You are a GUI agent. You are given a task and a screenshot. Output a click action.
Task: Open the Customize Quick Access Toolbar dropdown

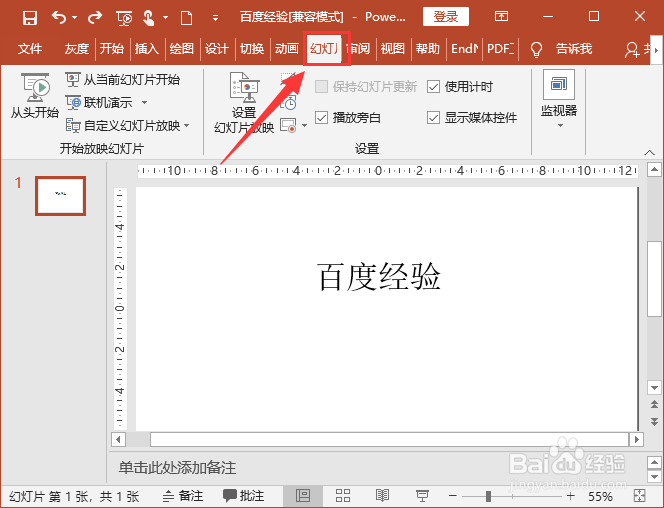[x=216, y=18]
